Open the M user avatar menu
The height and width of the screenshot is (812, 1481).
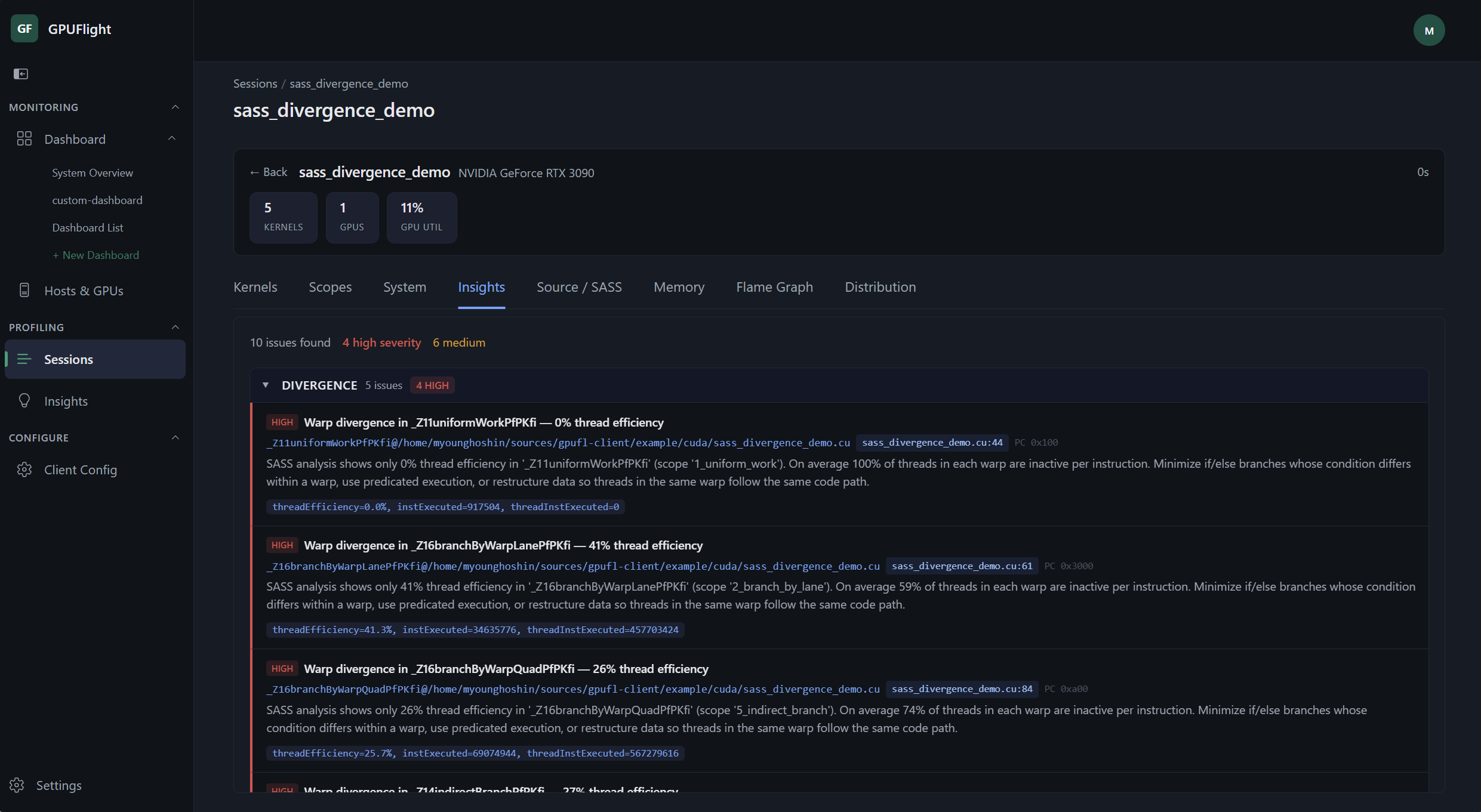pos(1429,30)
